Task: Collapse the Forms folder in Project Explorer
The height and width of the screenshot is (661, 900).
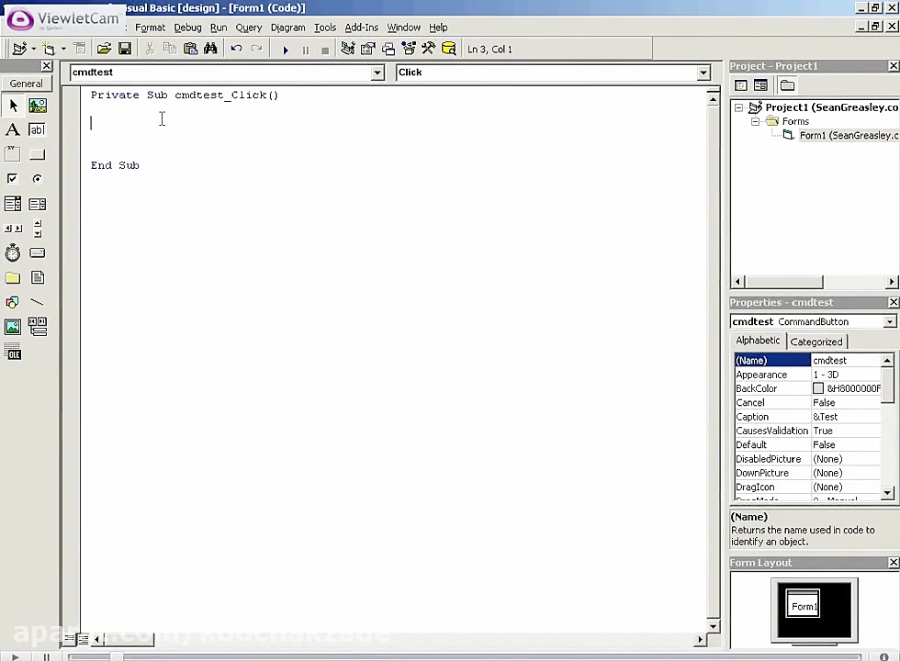Action: pos(756,121)
